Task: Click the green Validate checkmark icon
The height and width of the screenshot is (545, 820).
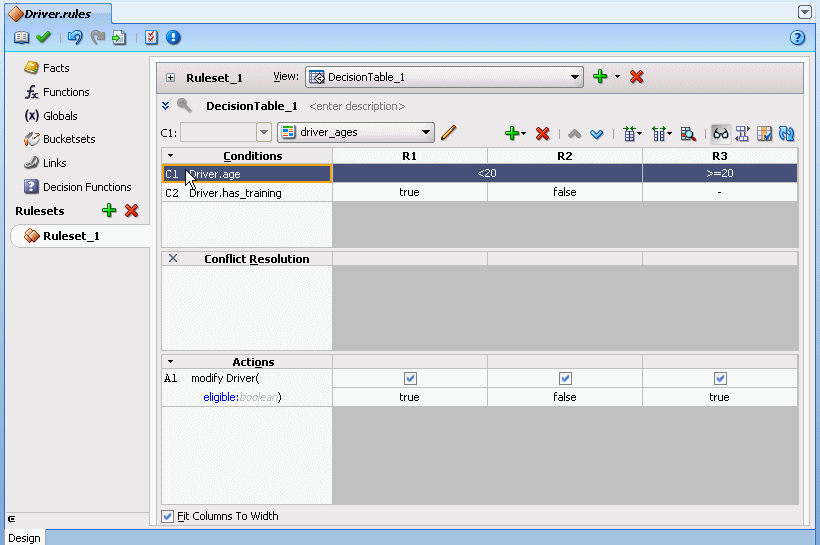Action: [x=43, y=37]
